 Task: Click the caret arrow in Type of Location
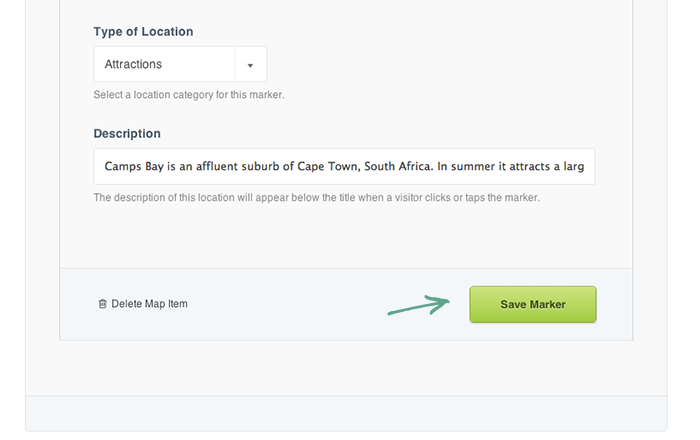[250, 65]
